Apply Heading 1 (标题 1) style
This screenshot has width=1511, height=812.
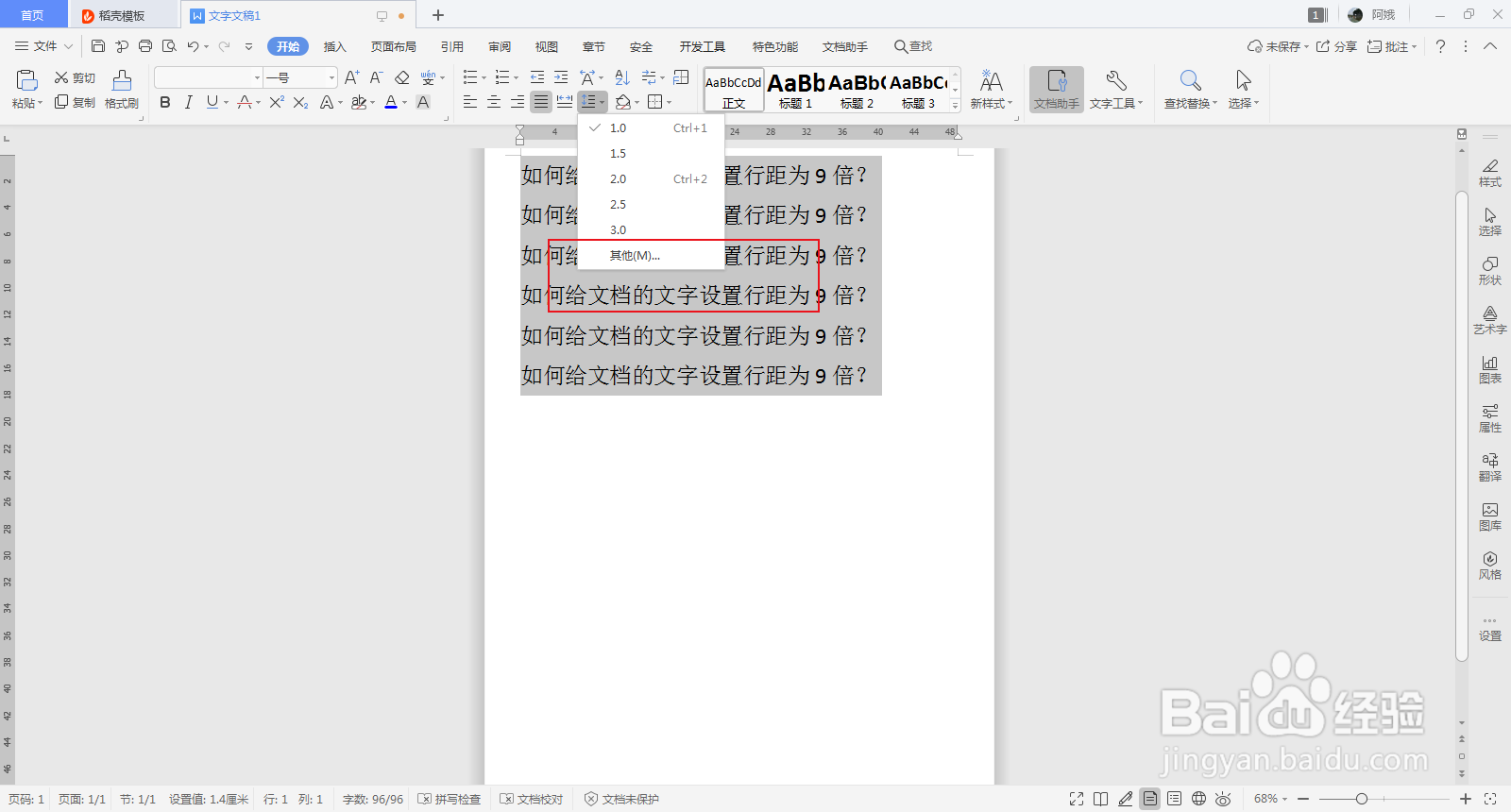tap(796, 91)
